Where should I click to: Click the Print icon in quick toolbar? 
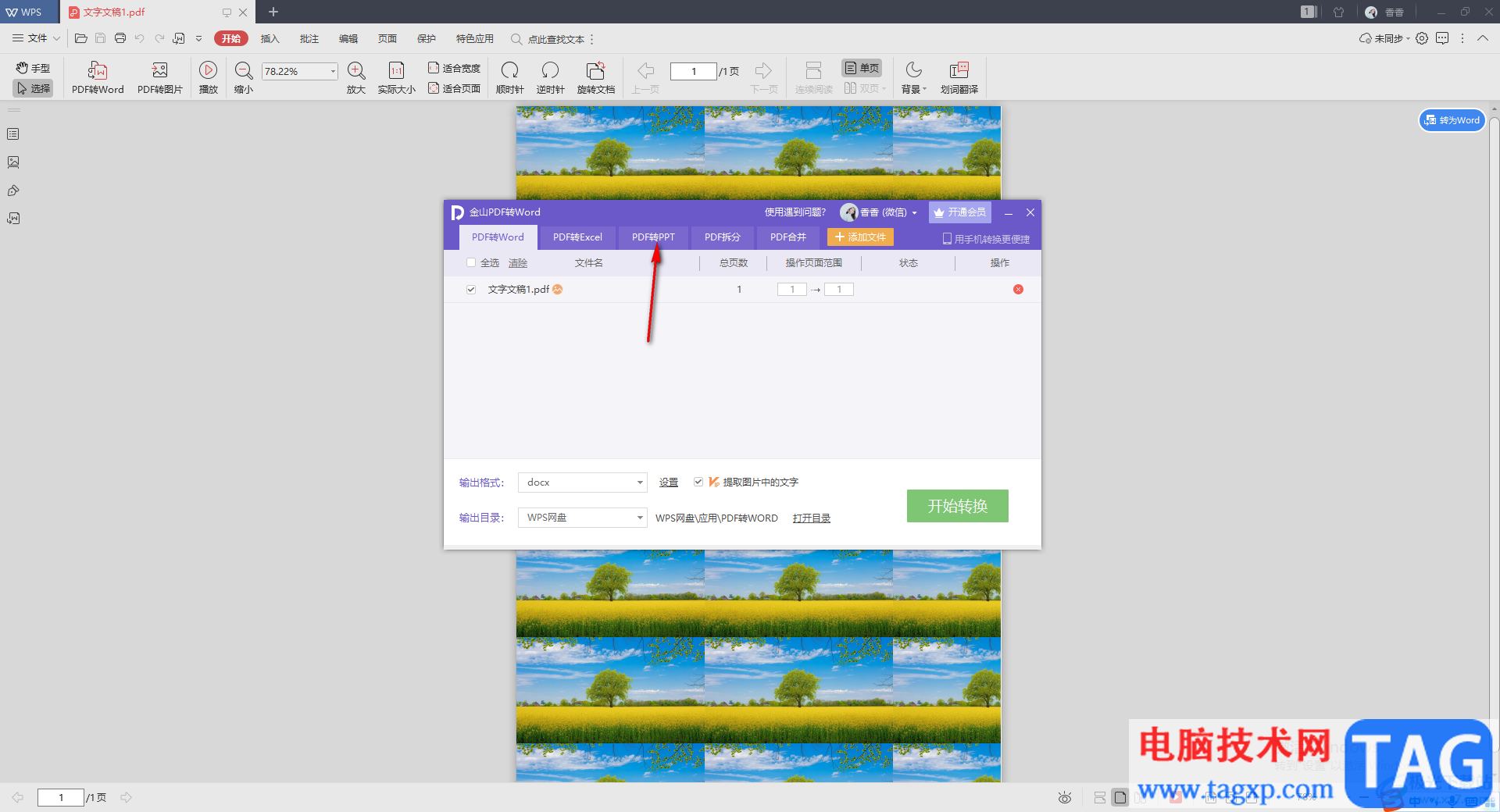pos(120,38)
